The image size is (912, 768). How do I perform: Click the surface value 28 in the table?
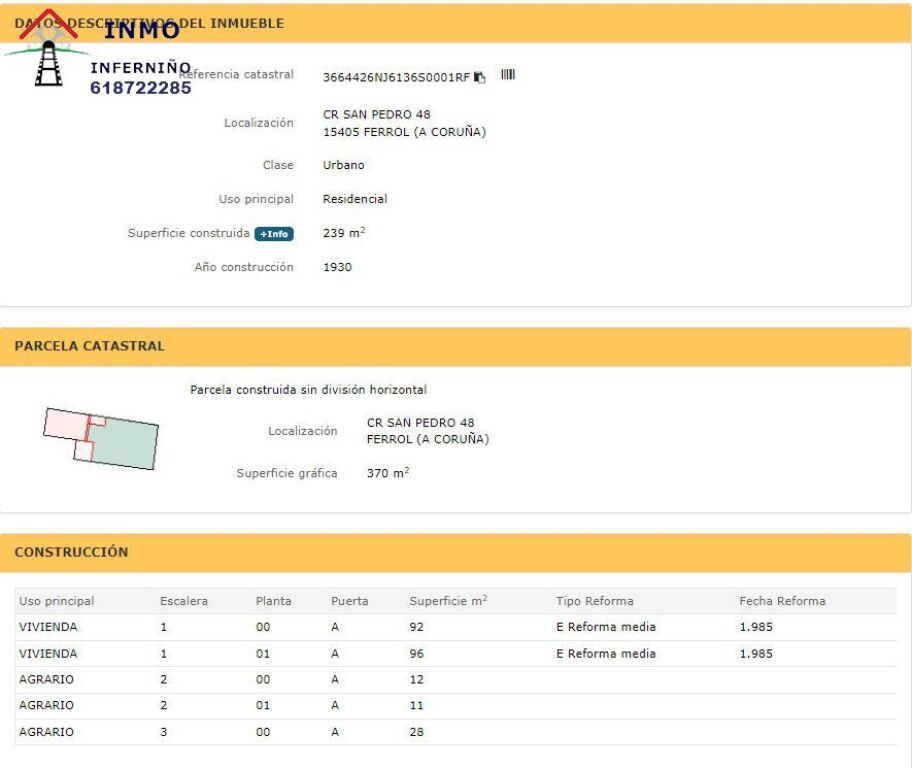coord(416,732)
